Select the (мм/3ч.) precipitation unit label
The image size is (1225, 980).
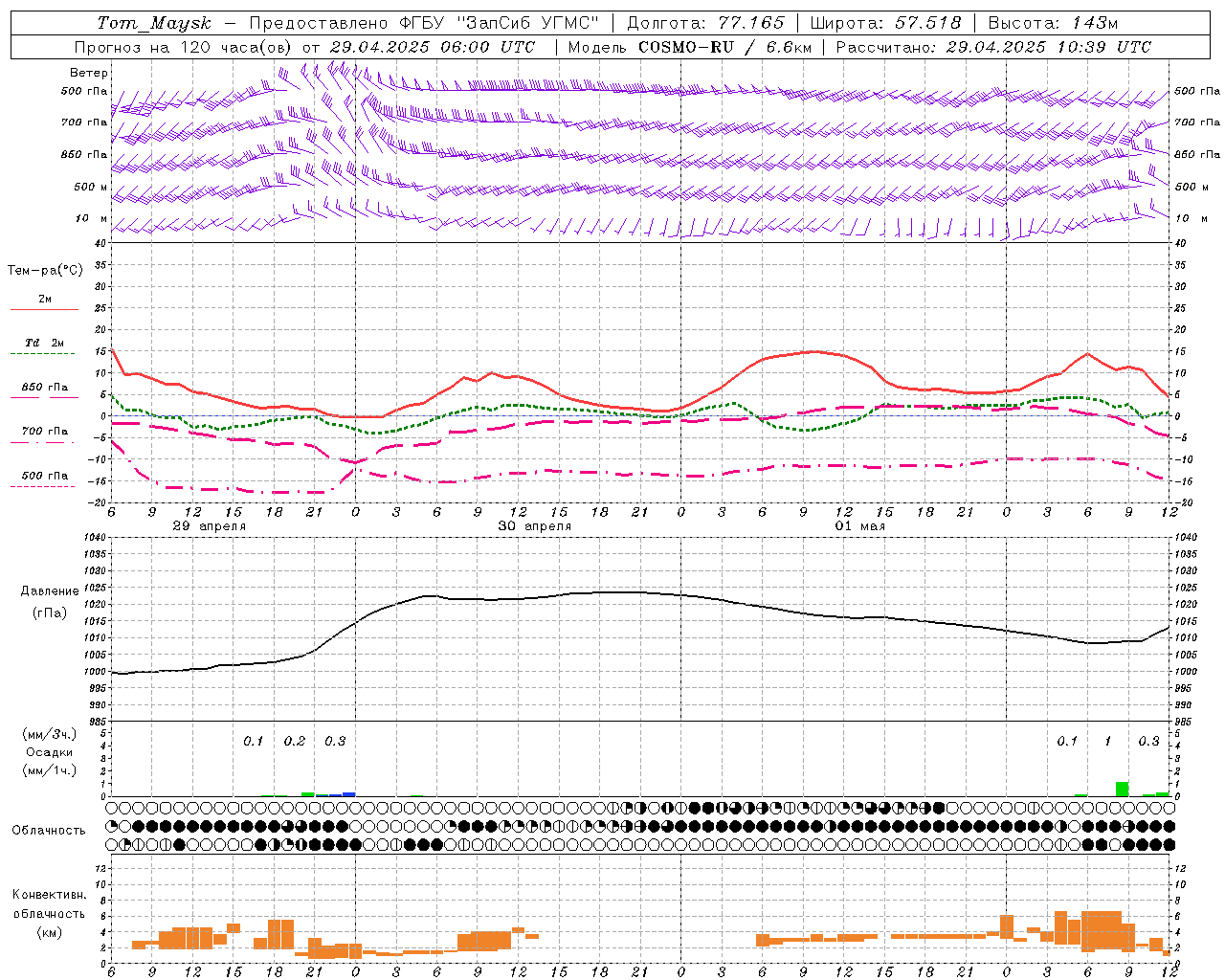50,734
